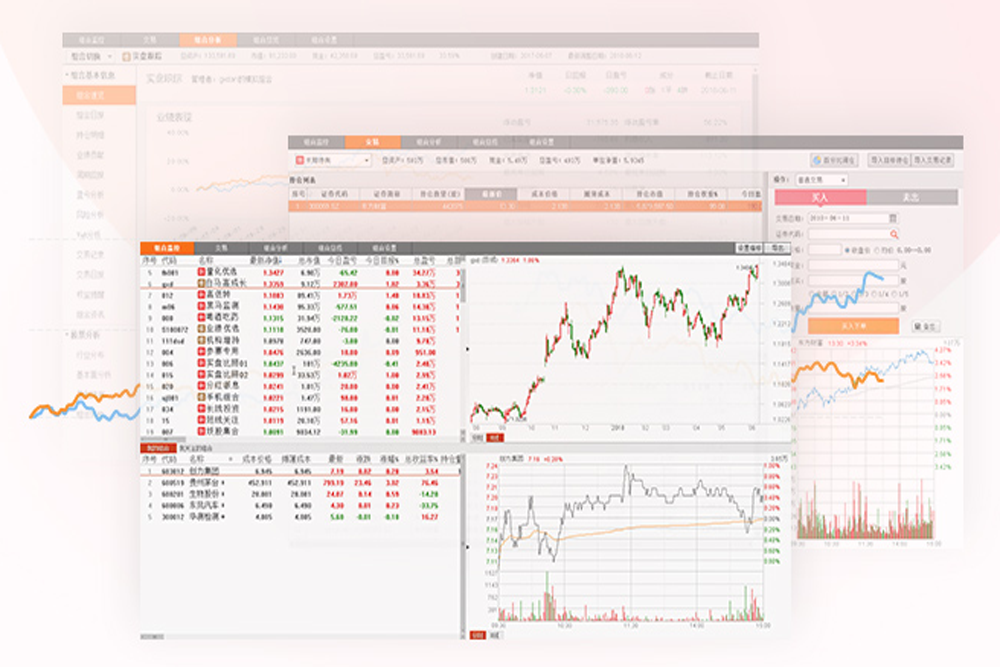The height and width of the screenshot is (667, 1000).
Task: Click the icon beside 黑马监测
Action: click(x=202, y=306)
